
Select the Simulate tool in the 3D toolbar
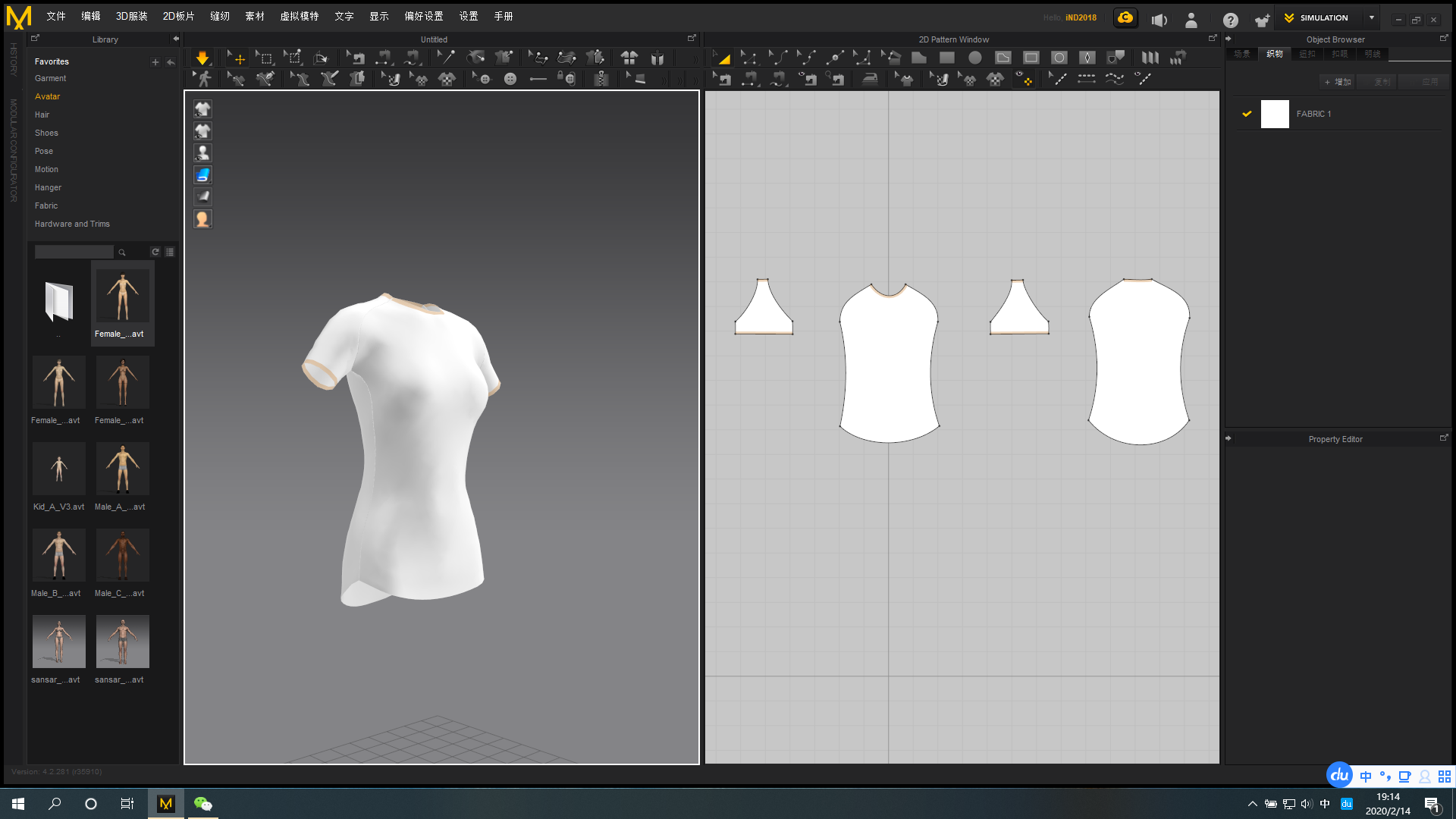[x=203, y=57]
